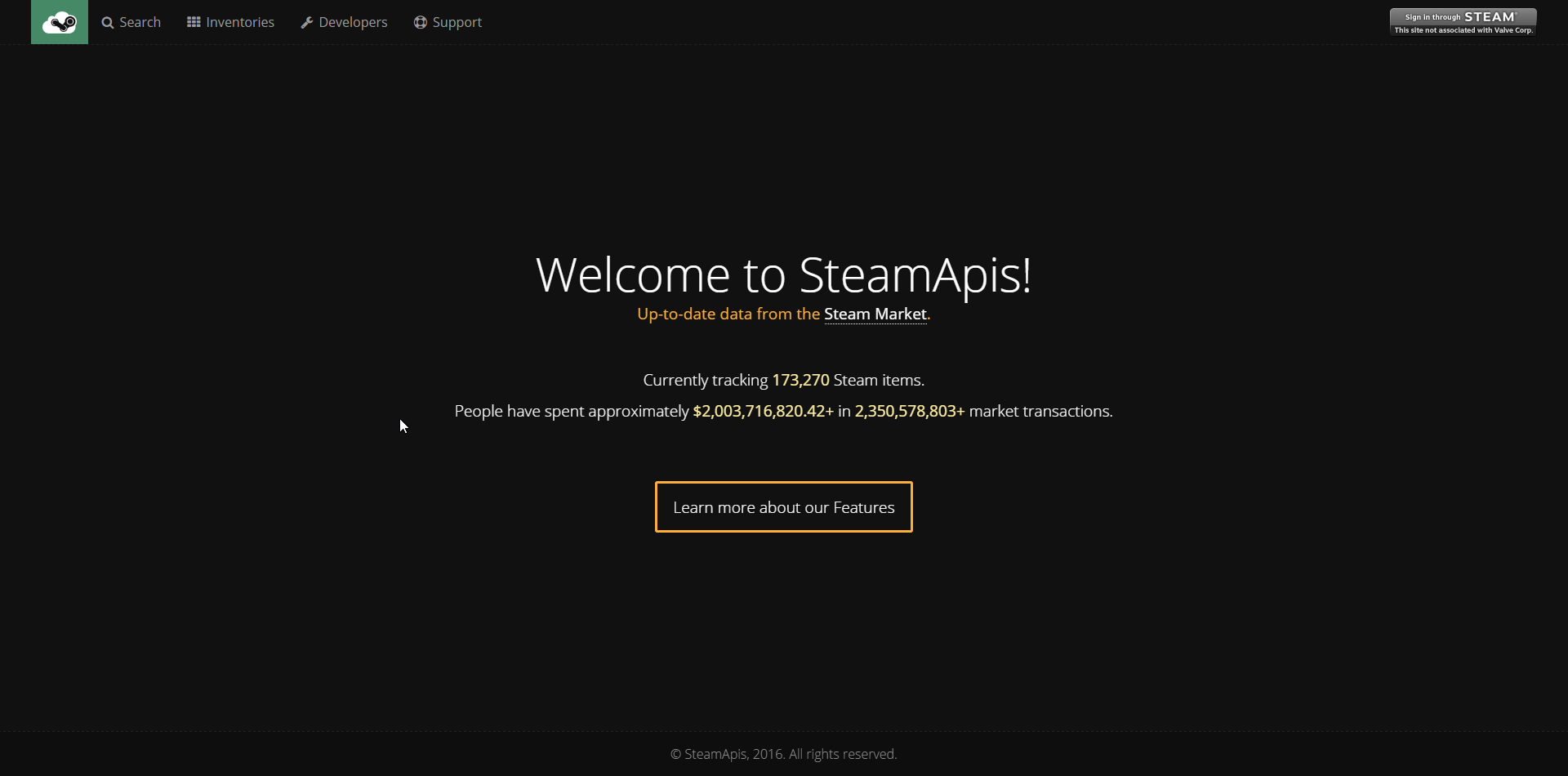Select the Support menu item
This screenshot has height=776, width=1568.
coord(457,22)
